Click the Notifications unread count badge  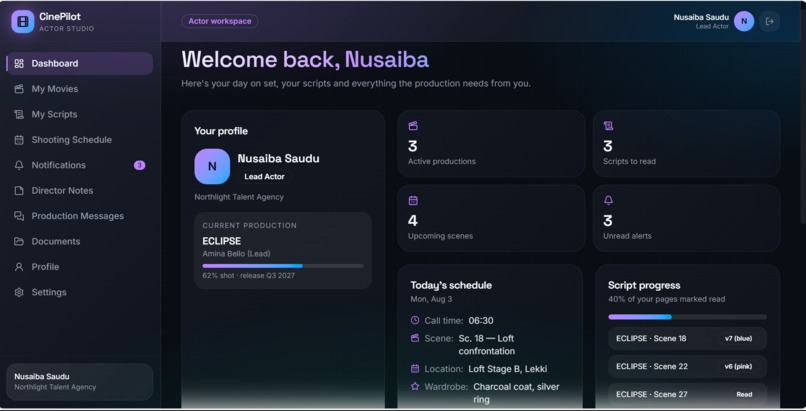(x=139, y=165)
